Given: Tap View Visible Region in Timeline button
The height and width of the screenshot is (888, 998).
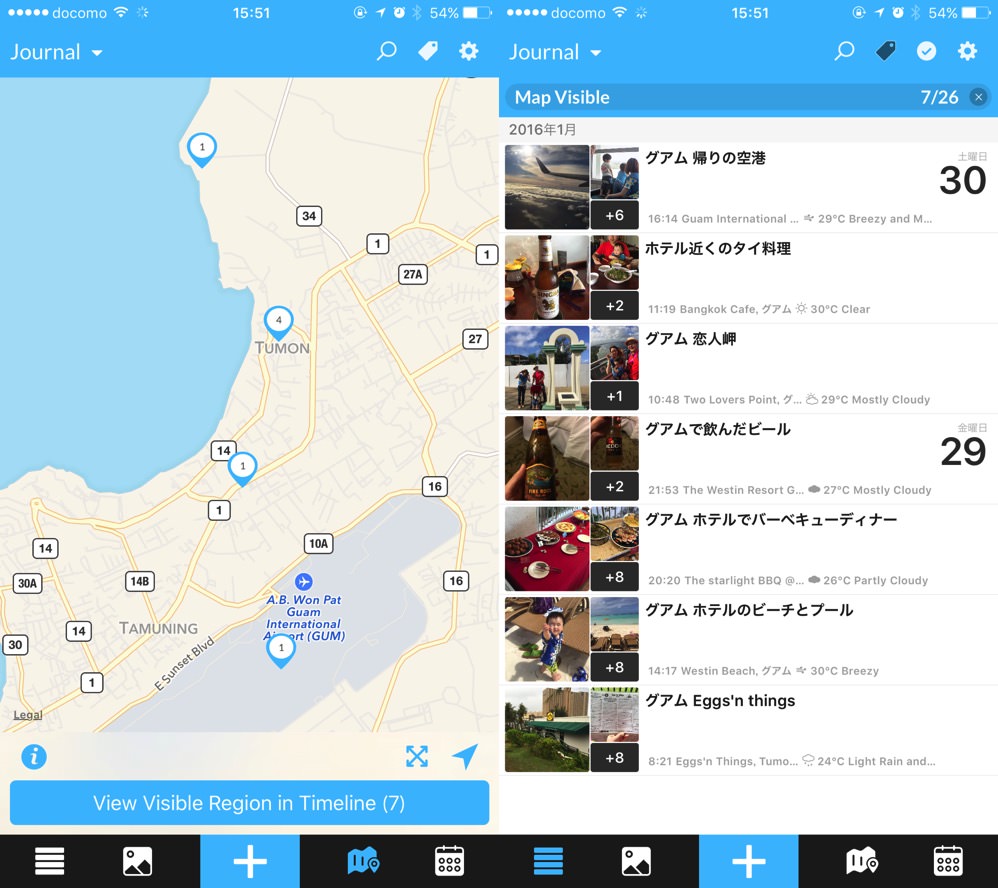Looking at the screenshot, I should [x=249, y=803].
